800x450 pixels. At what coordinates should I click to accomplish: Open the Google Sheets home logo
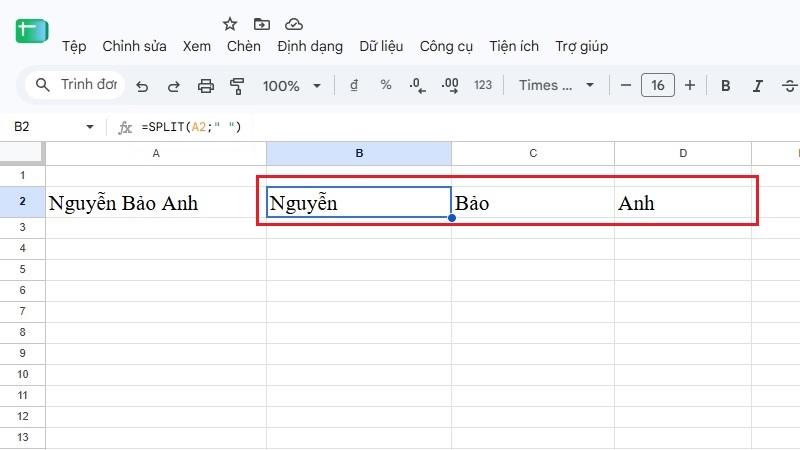point(32,31)
